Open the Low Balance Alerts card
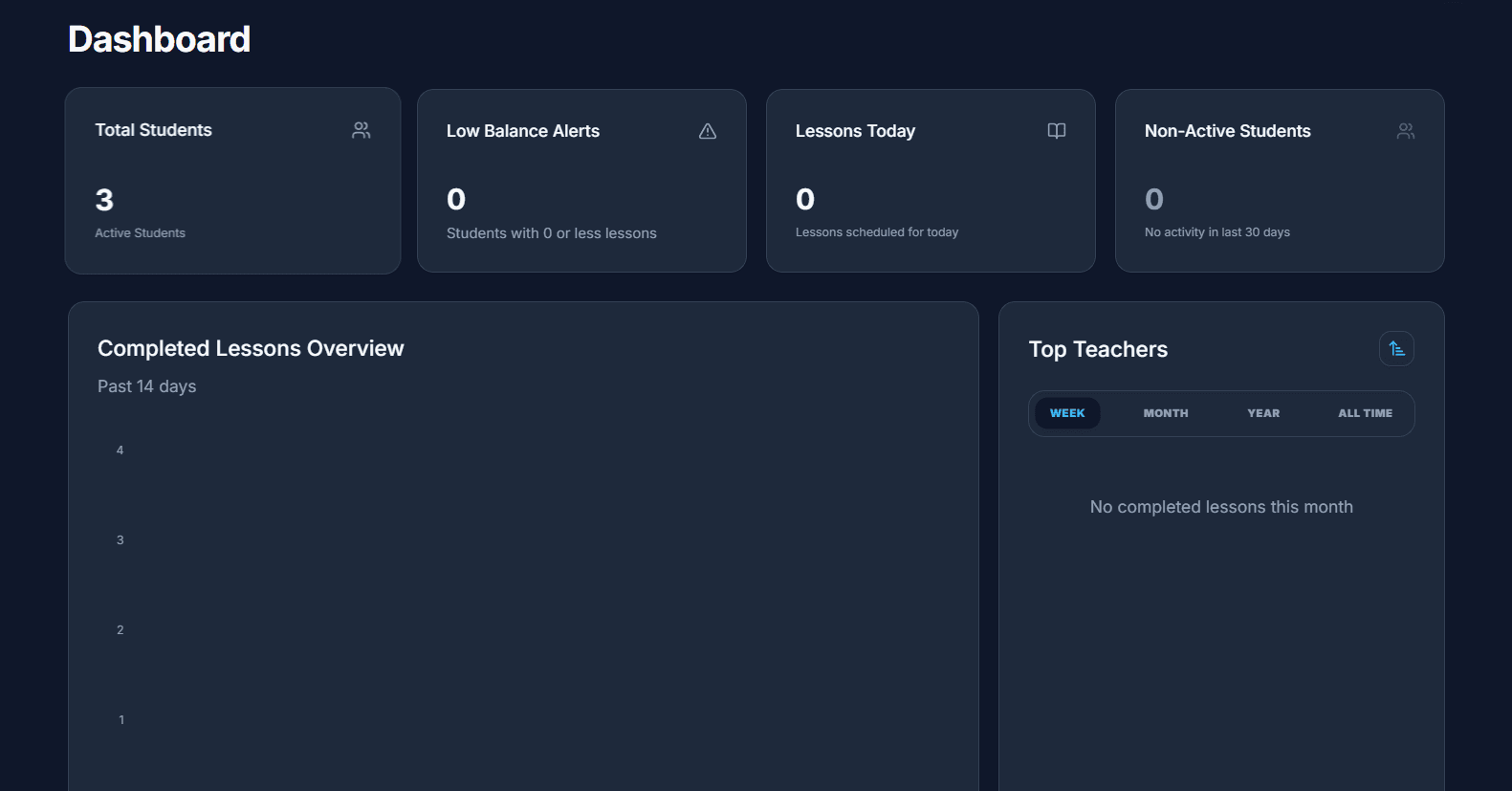The image size is (1512, 791). point(581,181)
